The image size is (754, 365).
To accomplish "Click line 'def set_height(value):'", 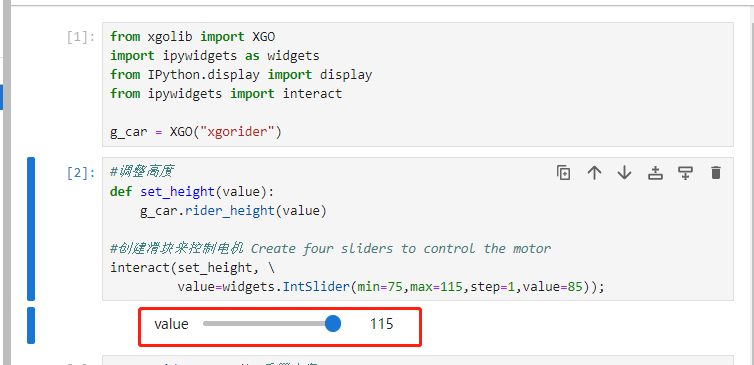I will point(192,191).
